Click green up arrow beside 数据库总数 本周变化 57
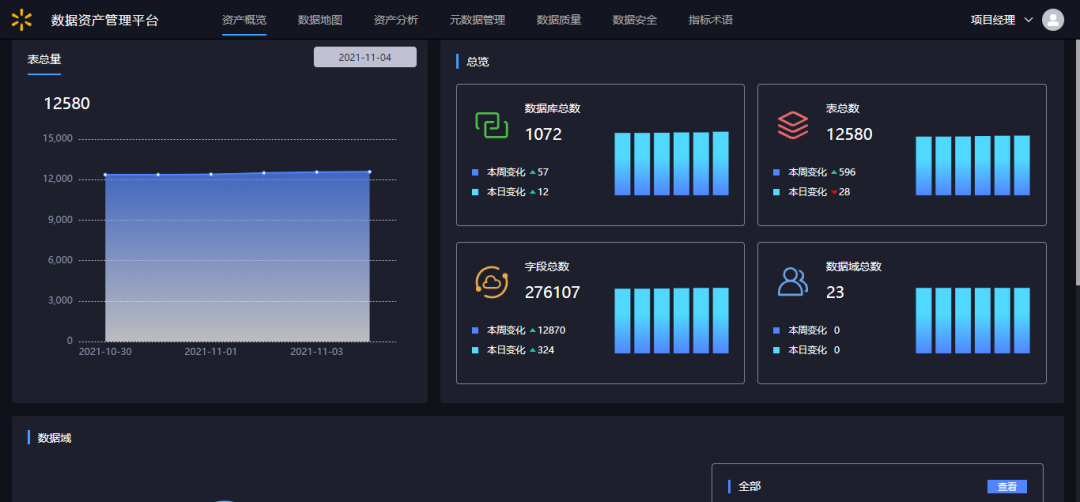Image resolution: width=1080 pixels, height=502 pixels. [532, 172]
